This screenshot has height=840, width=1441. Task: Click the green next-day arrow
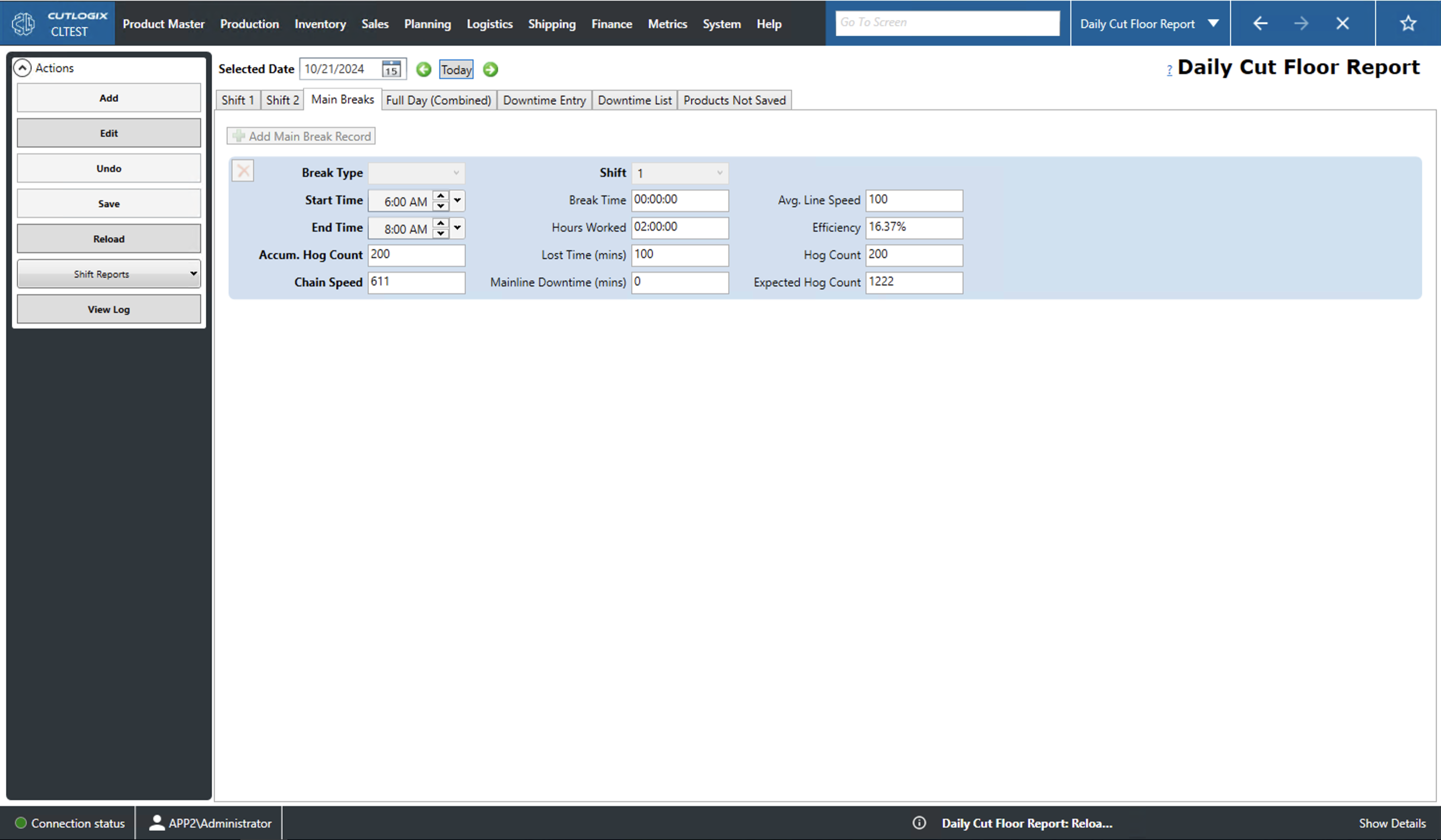click(490, 69)
